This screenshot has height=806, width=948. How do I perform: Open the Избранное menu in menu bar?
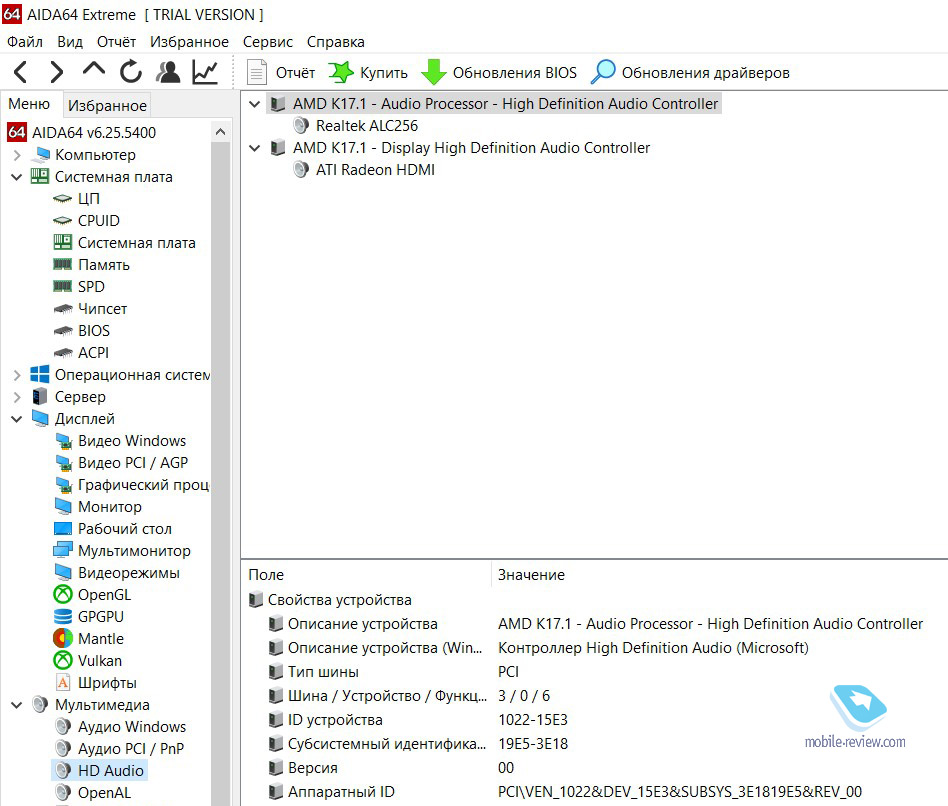189,42
